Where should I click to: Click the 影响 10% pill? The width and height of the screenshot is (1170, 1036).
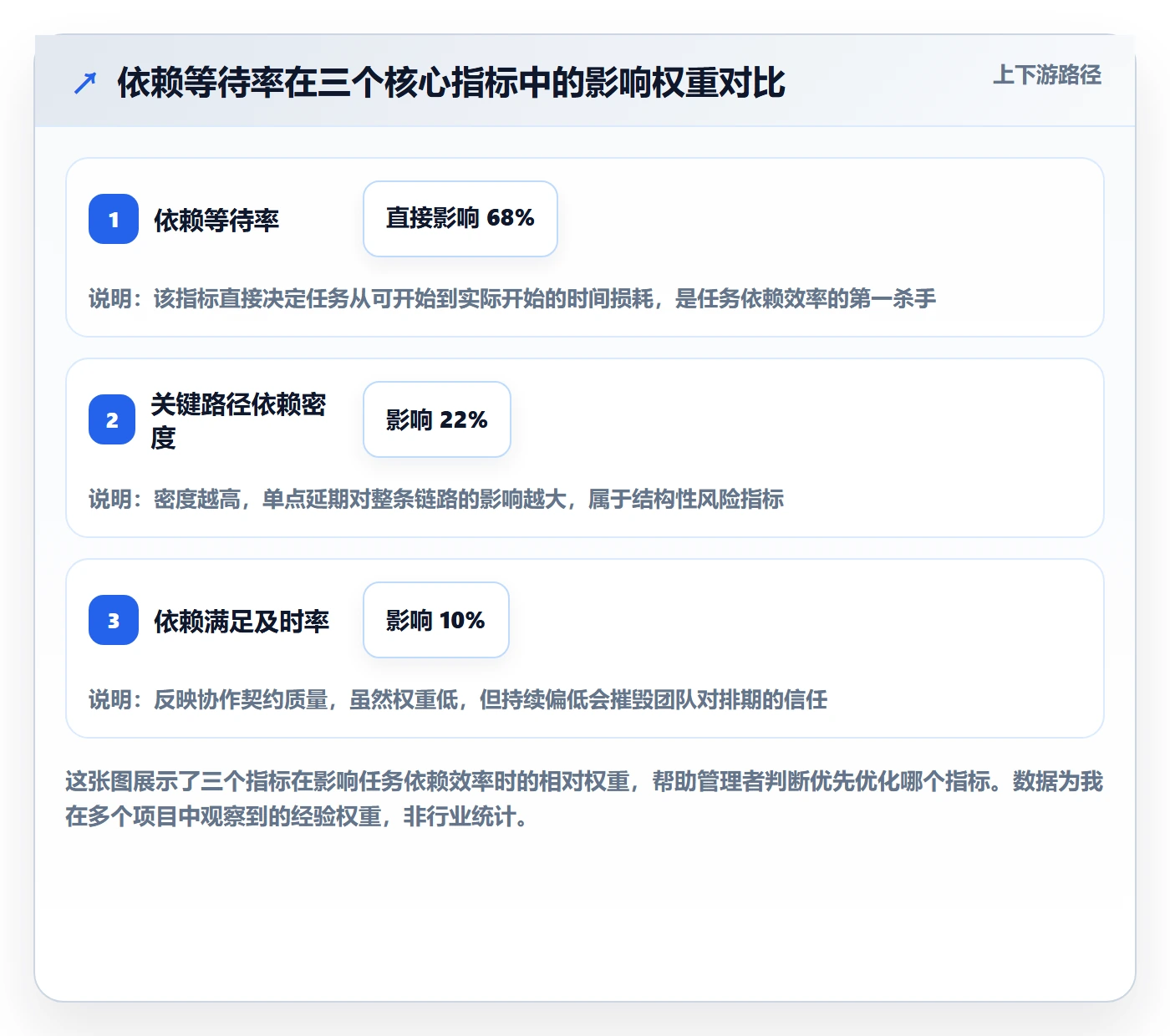[436, 620]
